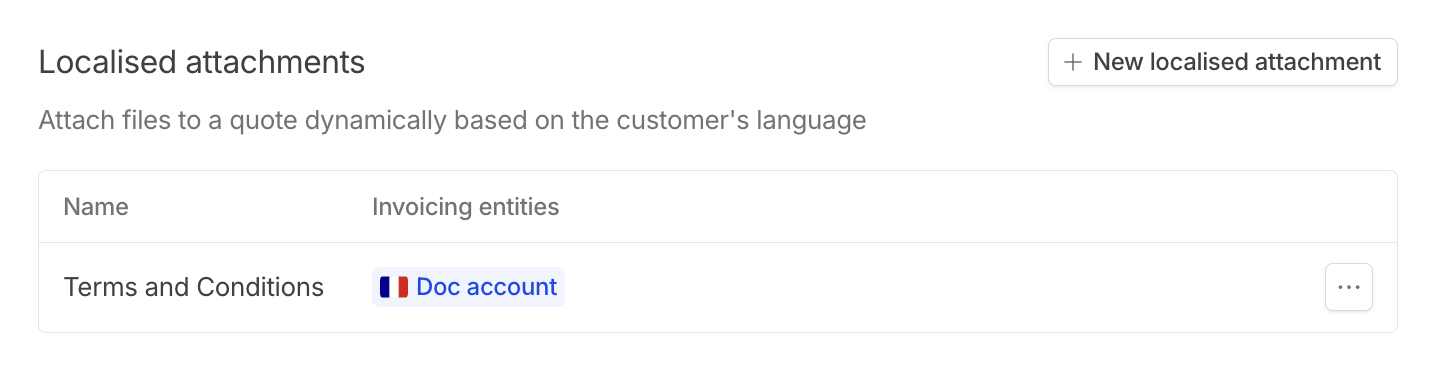Click the Invoicing entities column header

point(466,207)
